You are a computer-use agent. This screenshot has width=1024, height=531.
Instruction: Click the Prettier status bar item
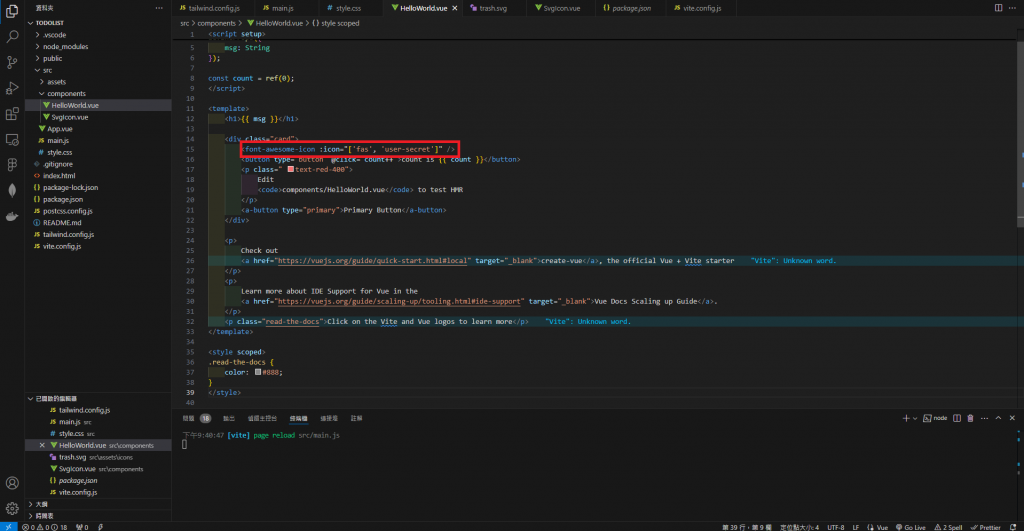pyautogui.click(x=985, y=527)
